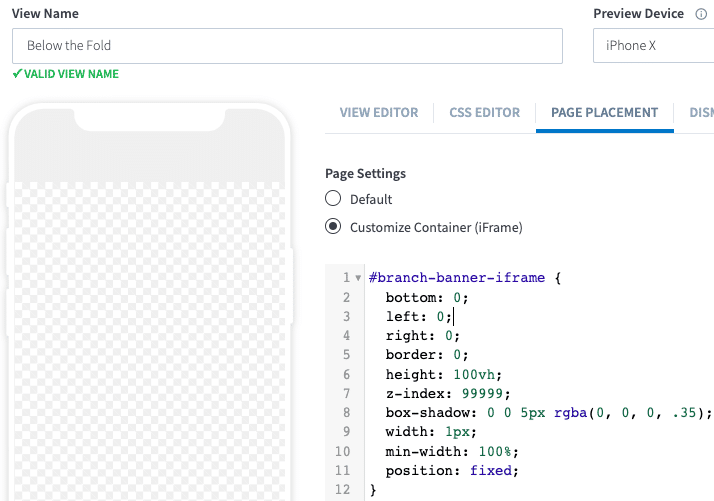Open the CSS Editor tab
The height and width of the screenshot is (501, 714).
tap(485, 113)
